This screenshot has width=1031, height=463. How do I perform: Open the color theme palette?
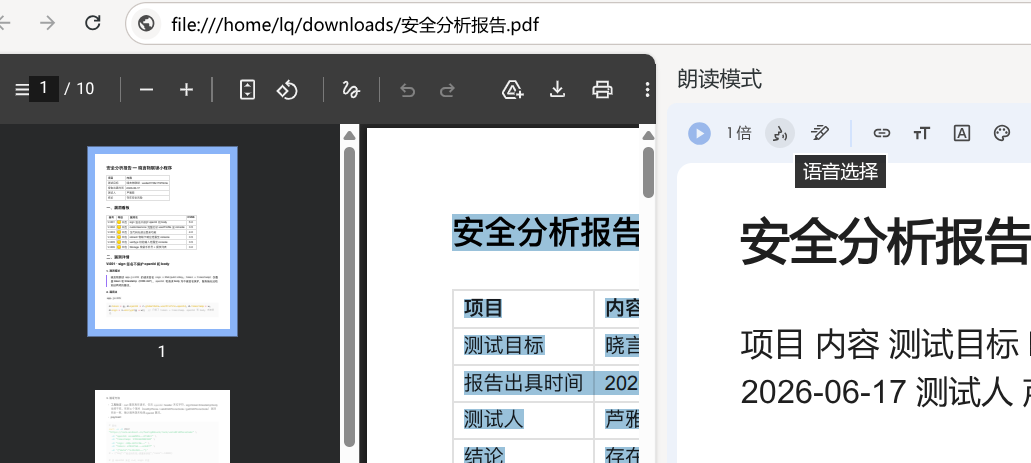[x=1001, y=134]
